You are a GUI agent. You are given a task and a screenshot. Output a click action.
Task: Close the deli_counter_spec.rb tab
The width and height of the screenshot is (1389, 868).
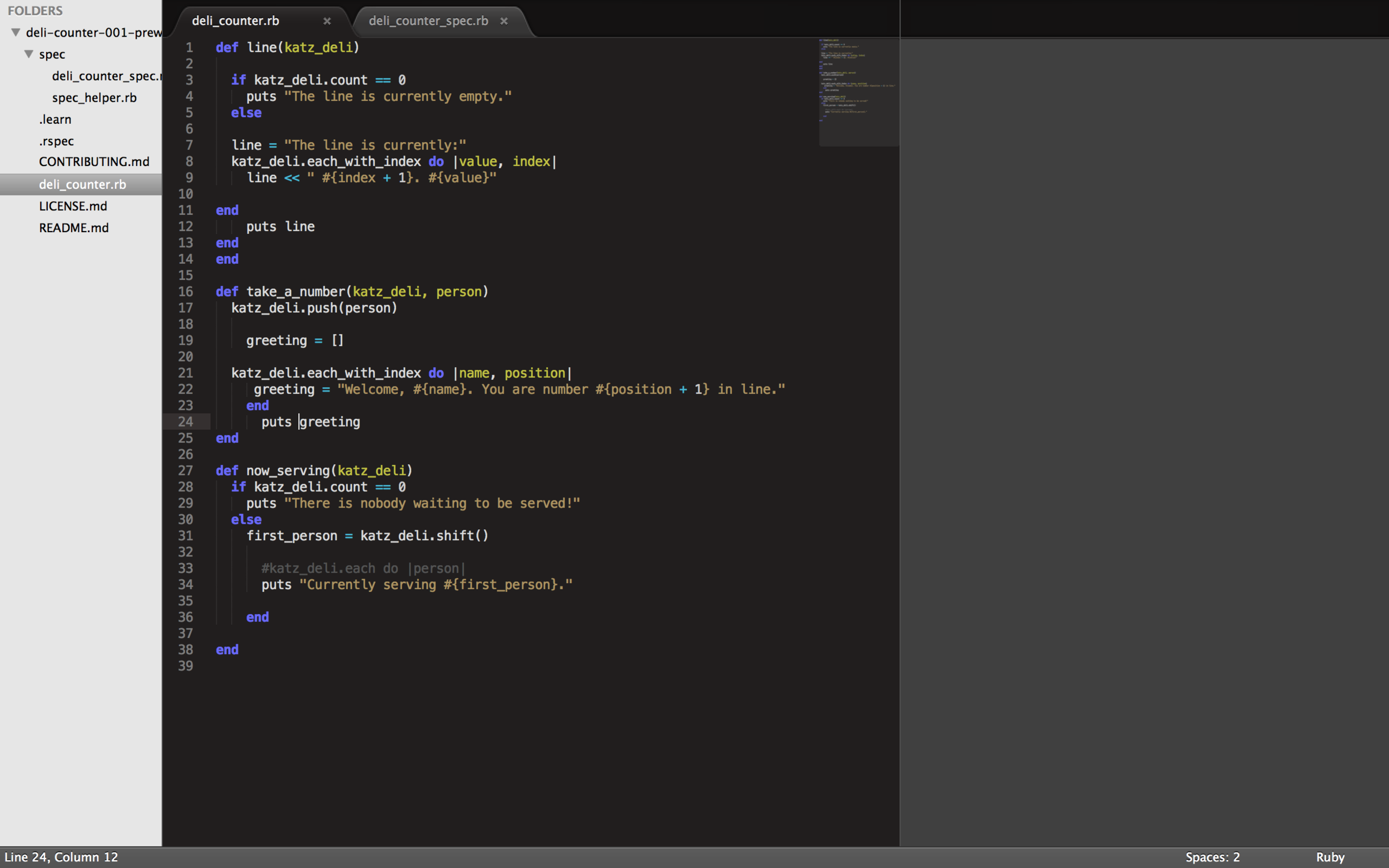tap(503, 21)
